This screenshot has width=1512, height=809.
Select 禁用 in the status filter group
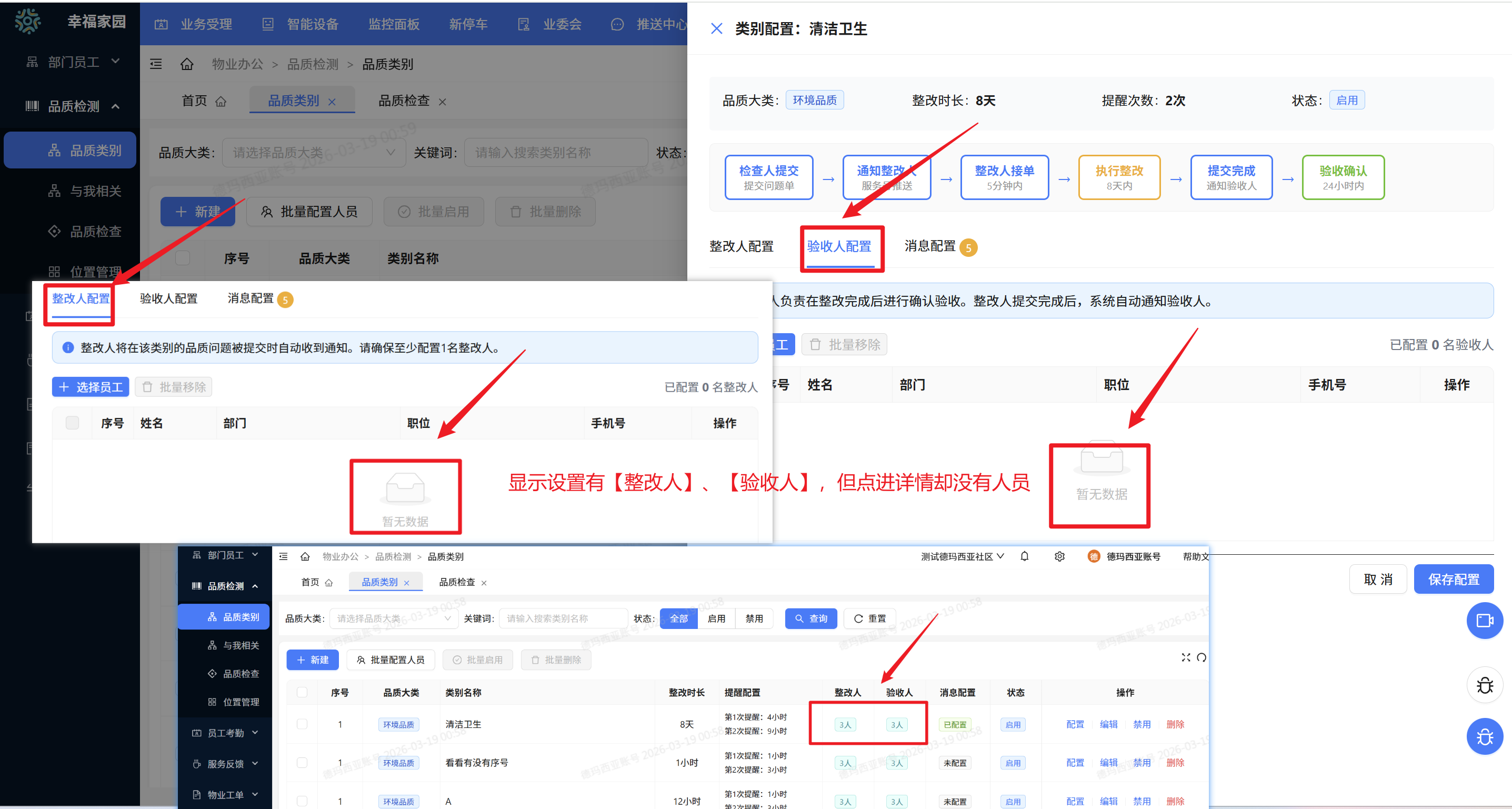coord(754,618)
